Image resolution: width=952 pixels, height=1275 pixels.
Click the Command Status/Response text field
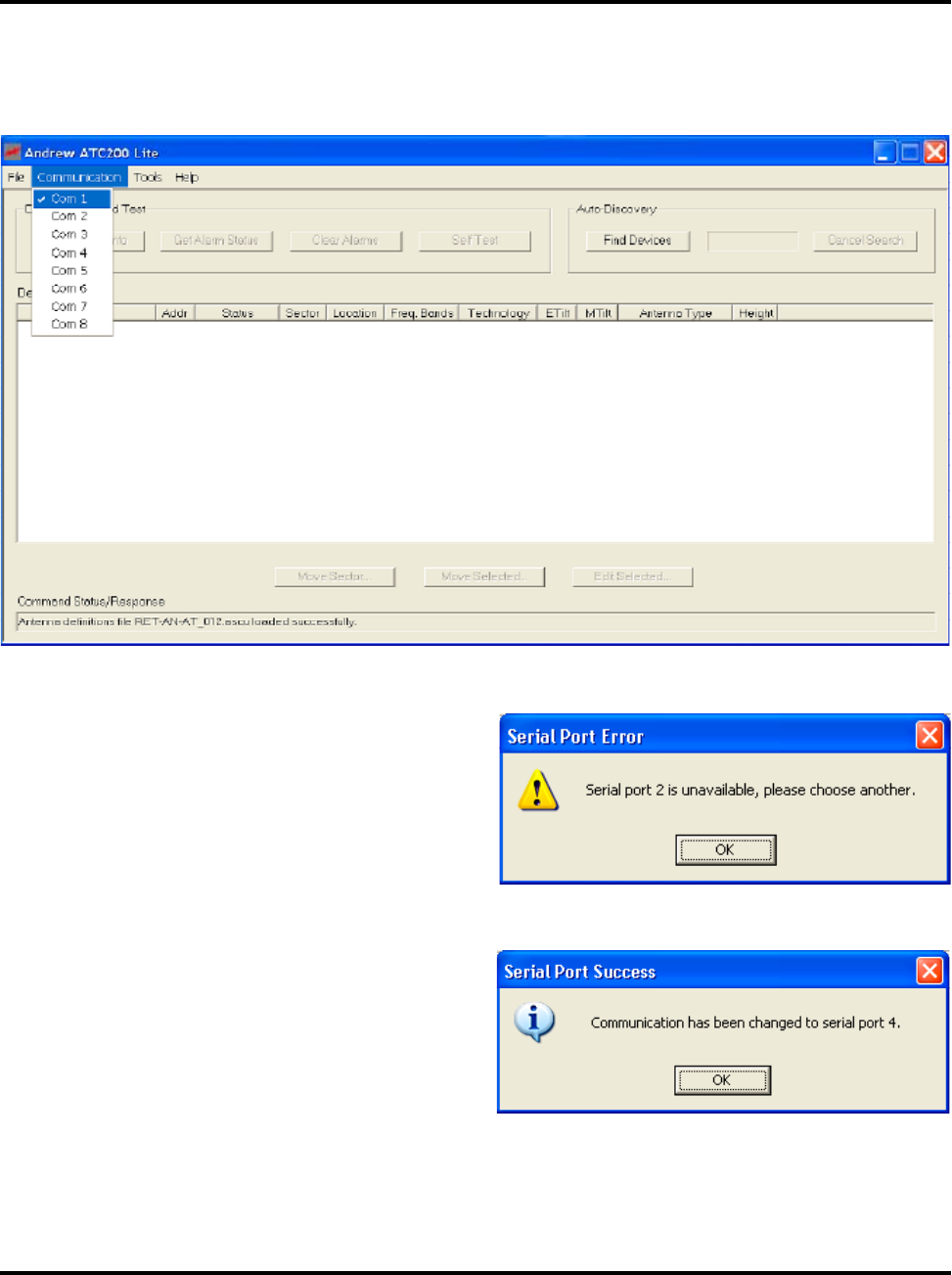476,621
